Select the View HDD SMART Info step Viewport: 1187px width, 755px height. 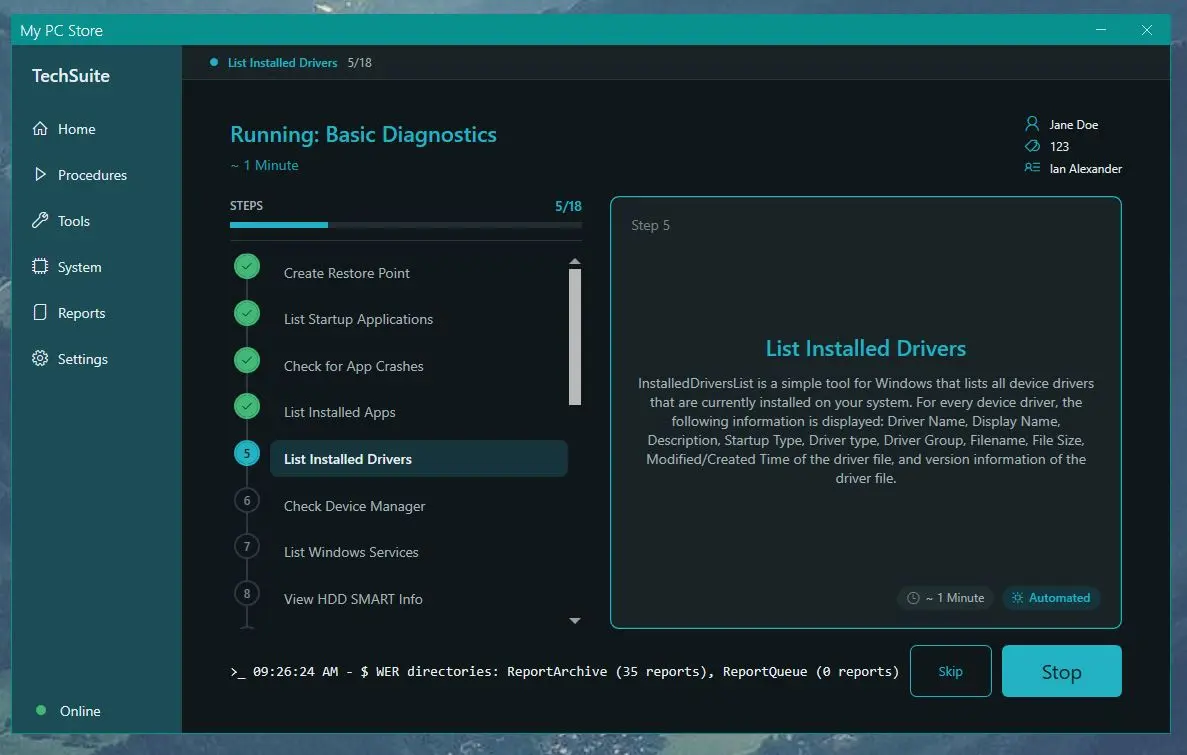[x=353, y=599]
